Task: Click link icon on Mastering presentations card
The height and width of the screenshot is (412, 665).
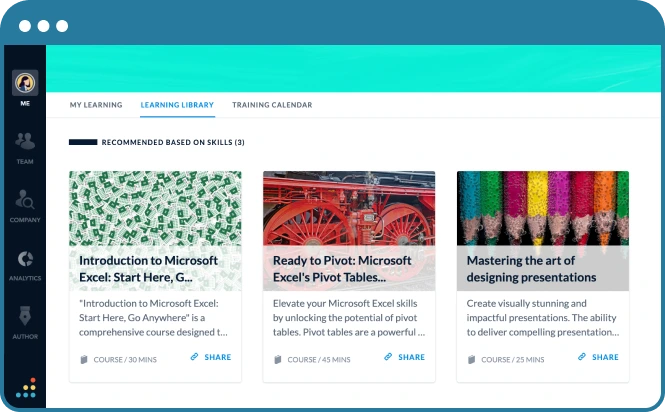Action: point(582,357)
